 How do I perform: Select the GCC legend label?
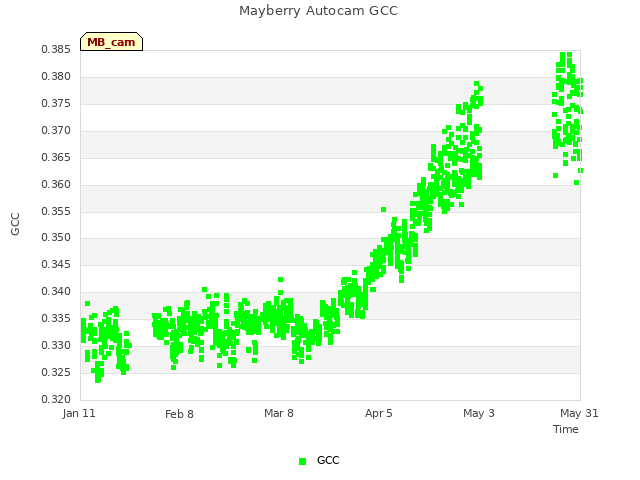[328, 460]
